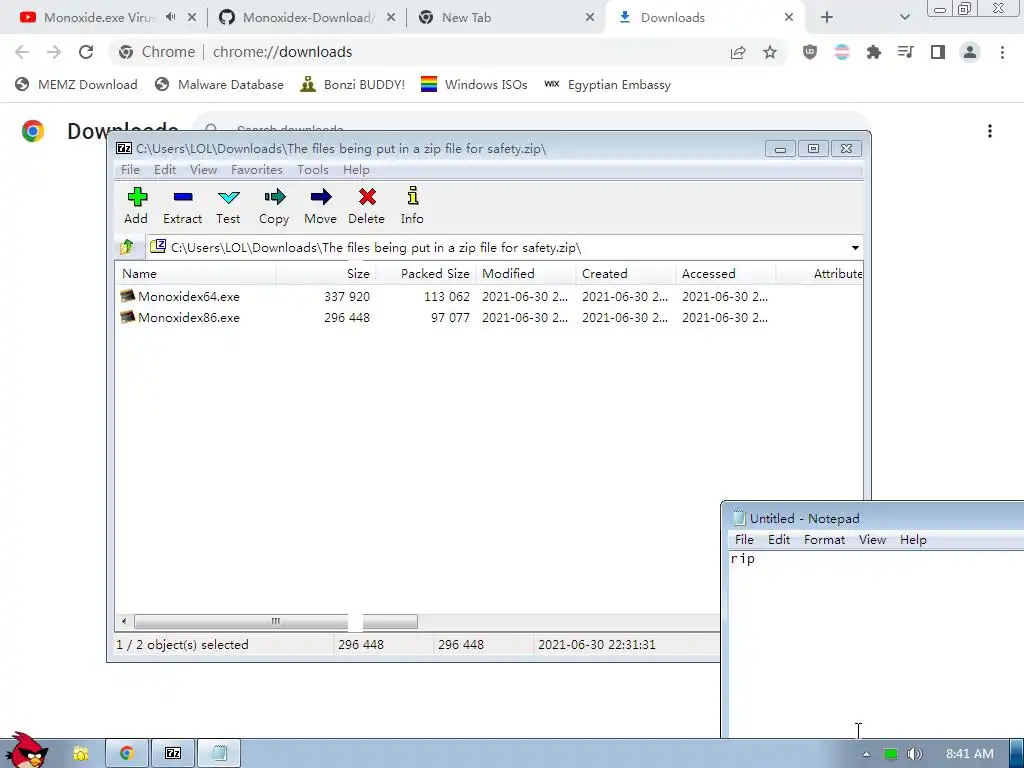Open Chrome profile avatar
1024x768 pixels.
click(970, 52)
